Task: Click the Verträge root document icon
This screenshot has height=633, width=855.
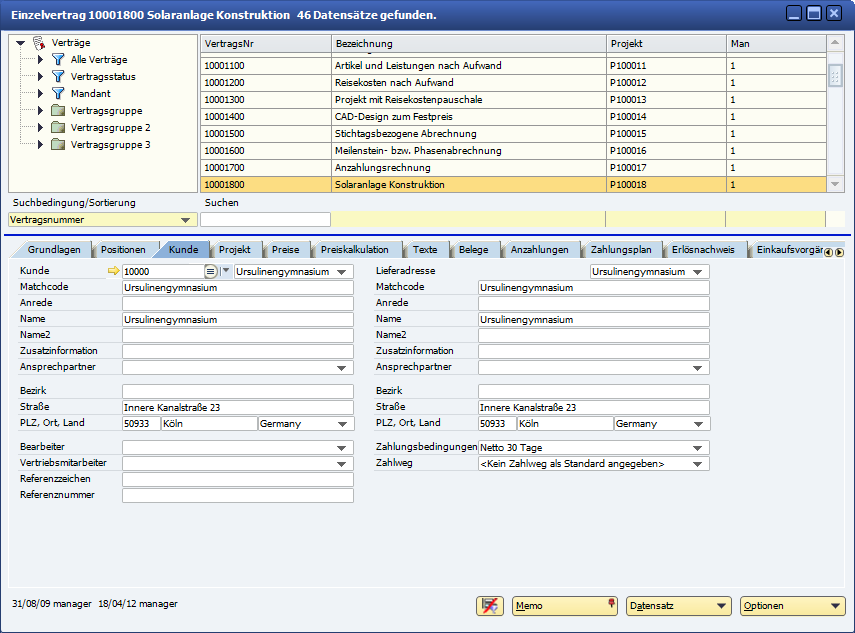Action: point(39,43)
